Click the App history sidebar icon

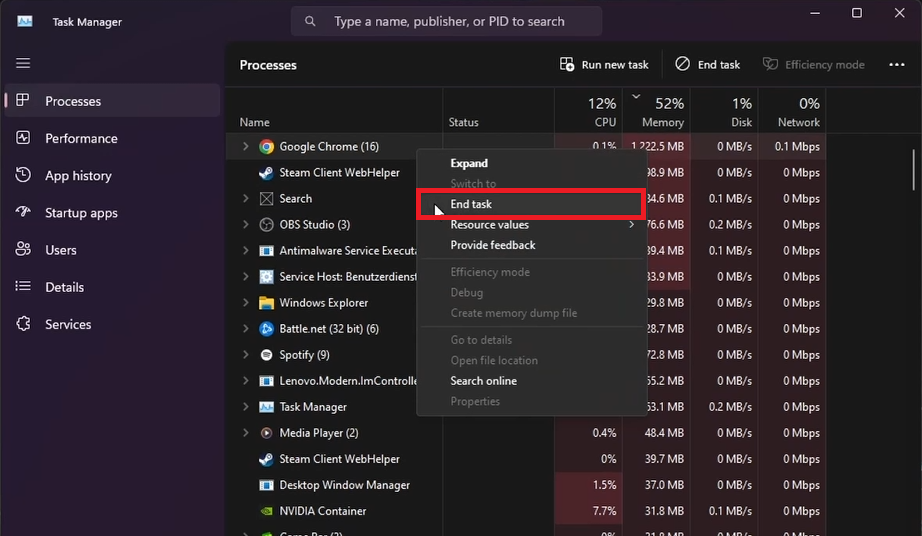(23, 175)
